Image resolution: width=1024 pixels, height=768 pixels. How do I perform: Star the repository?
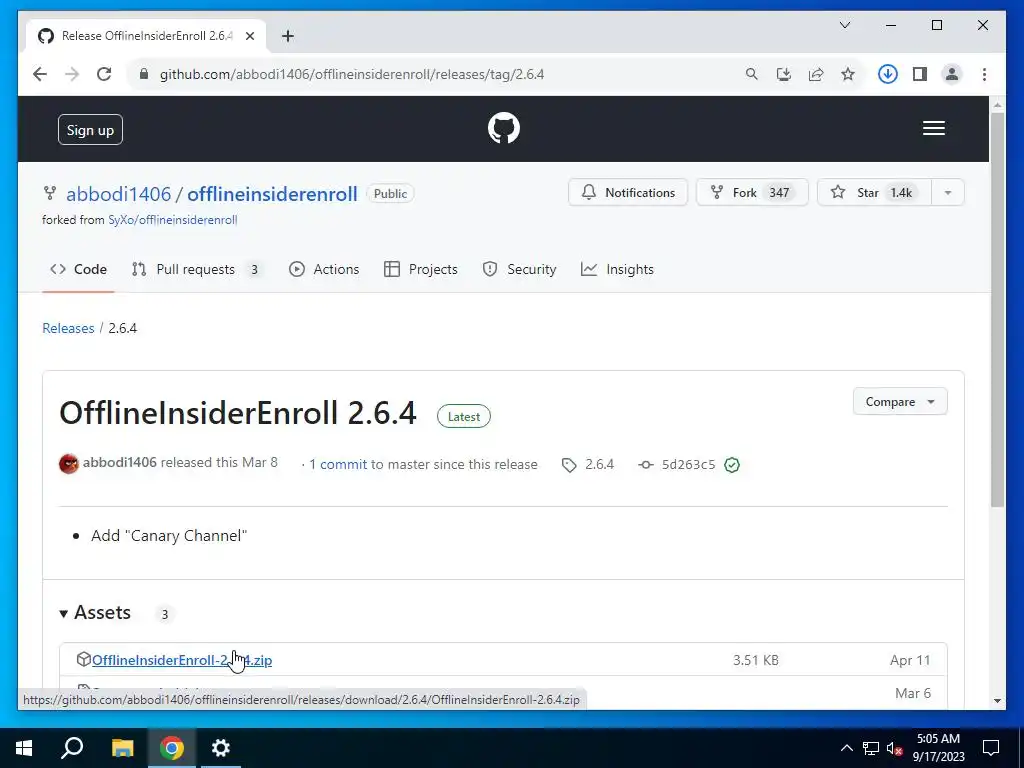[874, 193]
